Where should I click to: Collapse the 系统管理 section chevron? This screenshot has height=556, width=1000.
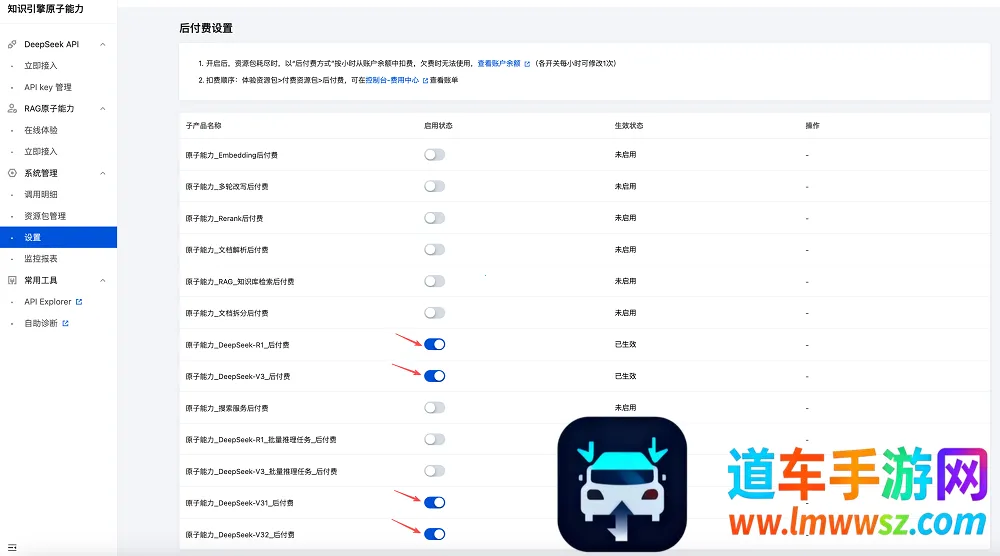pyautogui.click(x=103, y=173)
